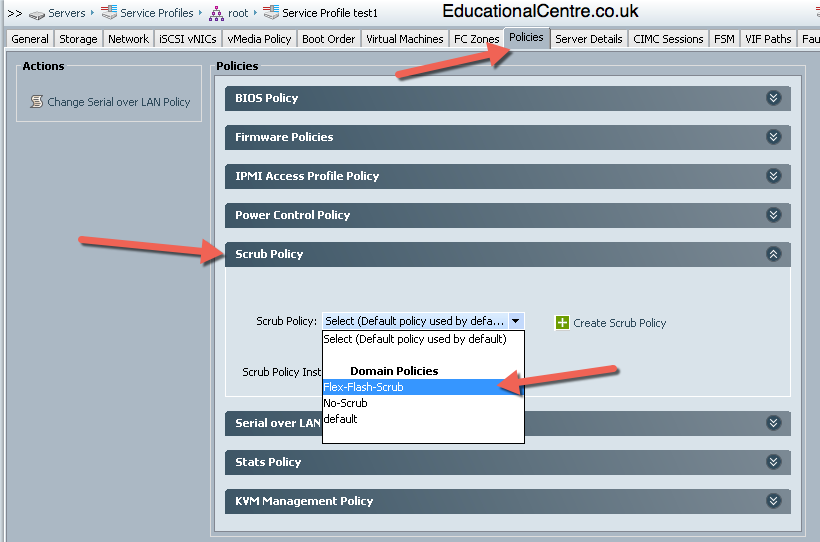Click the Scrub Policy dropdown arrow
Screen dimensions: 820x542
[x=516, y=321]
